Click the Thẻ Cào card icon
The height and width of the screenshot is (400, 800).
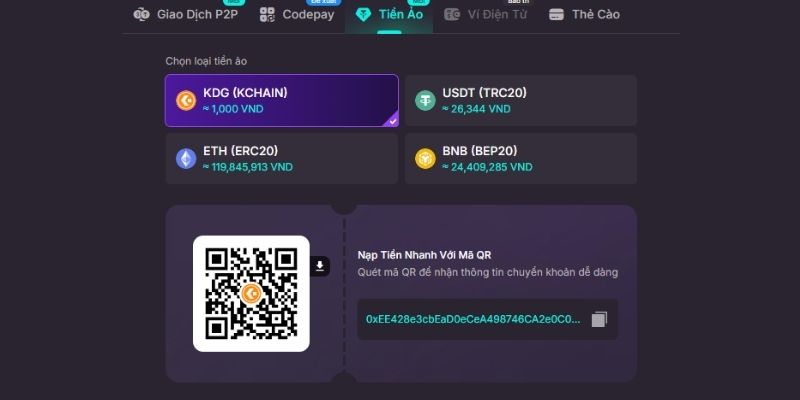pos(556,15)
